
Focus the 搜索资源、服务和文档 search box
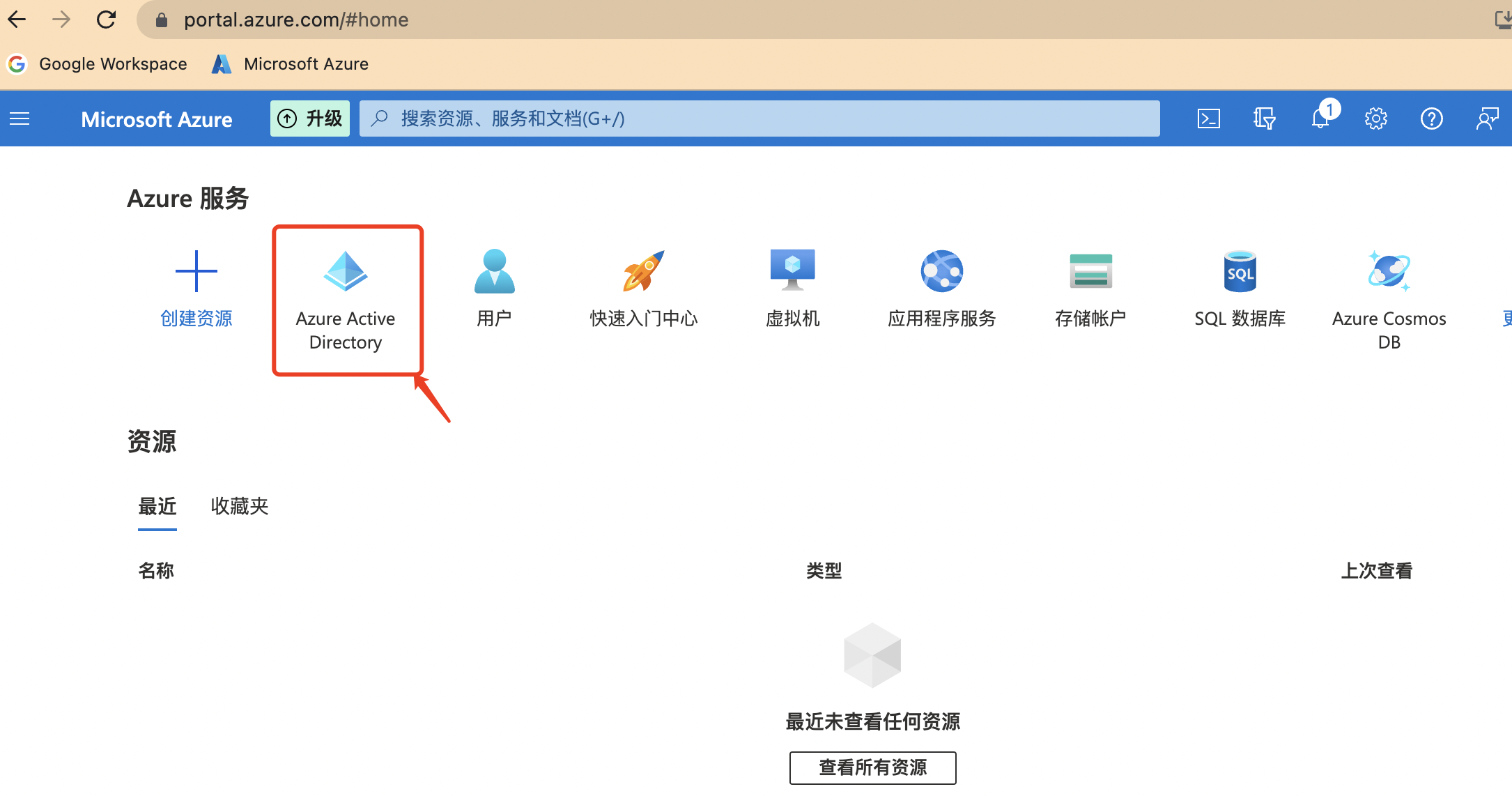(759, 118)
